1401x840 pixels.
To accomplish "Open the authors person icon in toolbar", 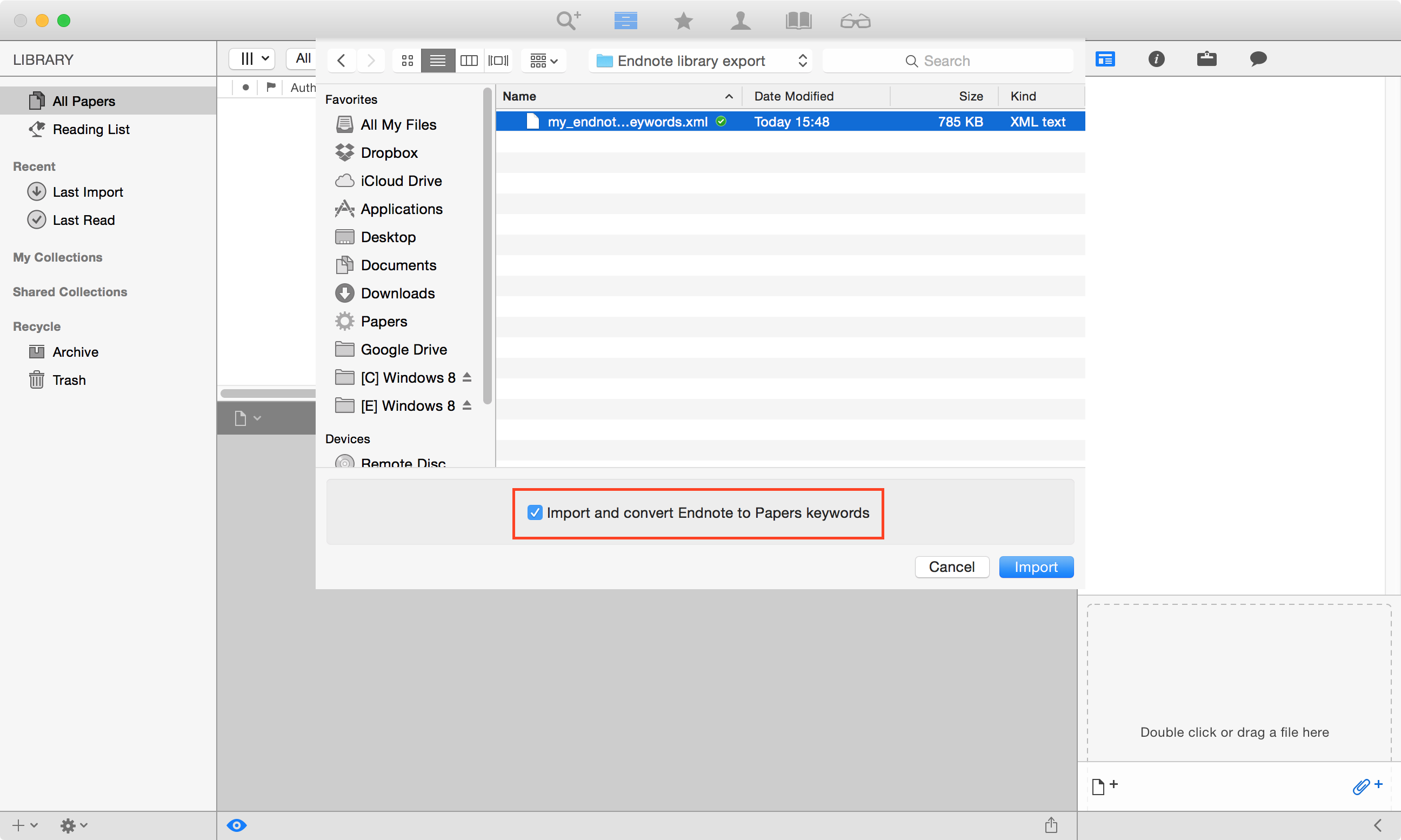I will [740, 21].
